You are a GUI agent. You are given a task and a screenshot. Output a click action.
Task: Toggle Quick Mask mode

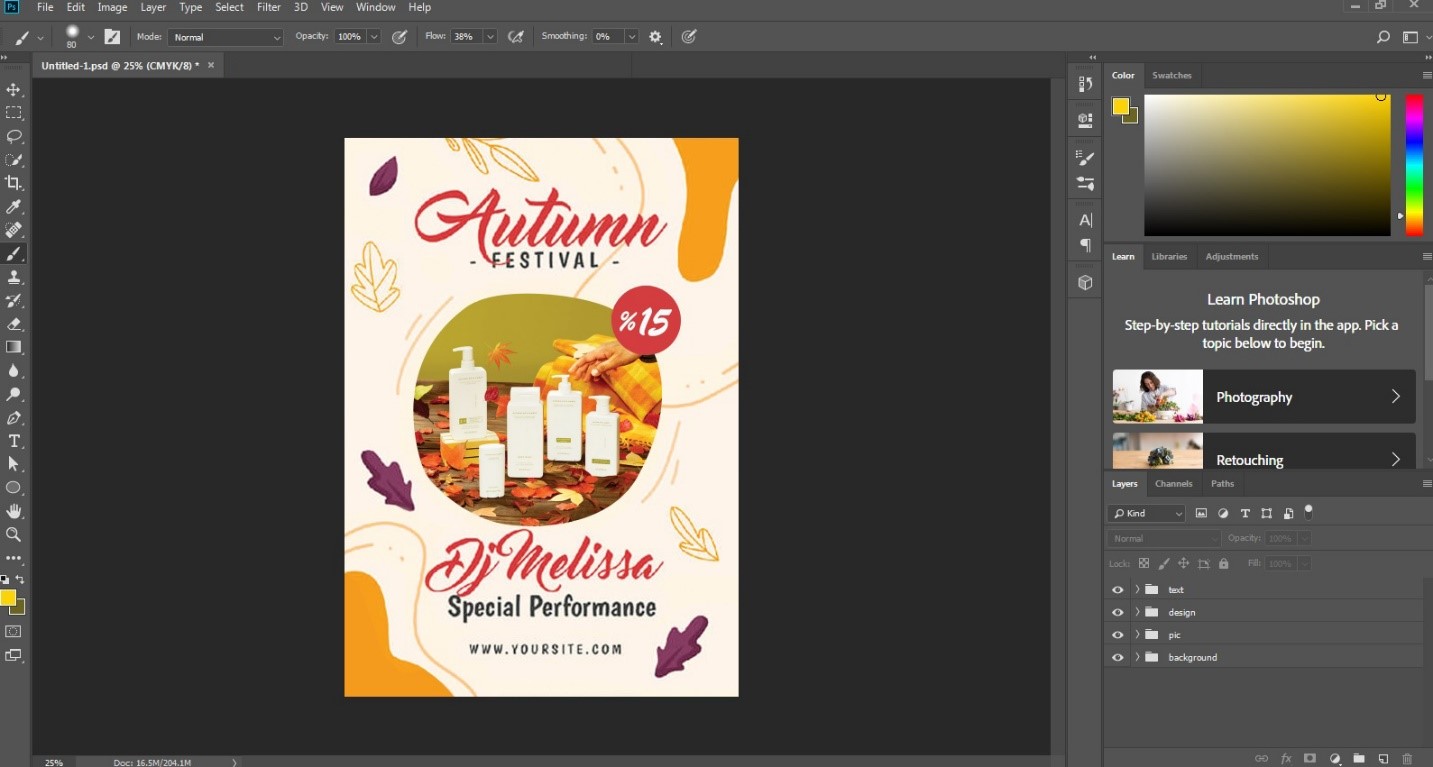pos(14,632)
